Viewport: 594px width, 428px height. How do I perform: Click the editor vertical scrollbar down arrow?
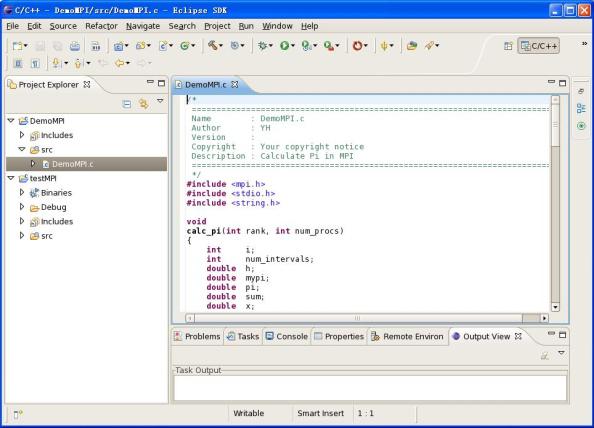coord(555,307)
